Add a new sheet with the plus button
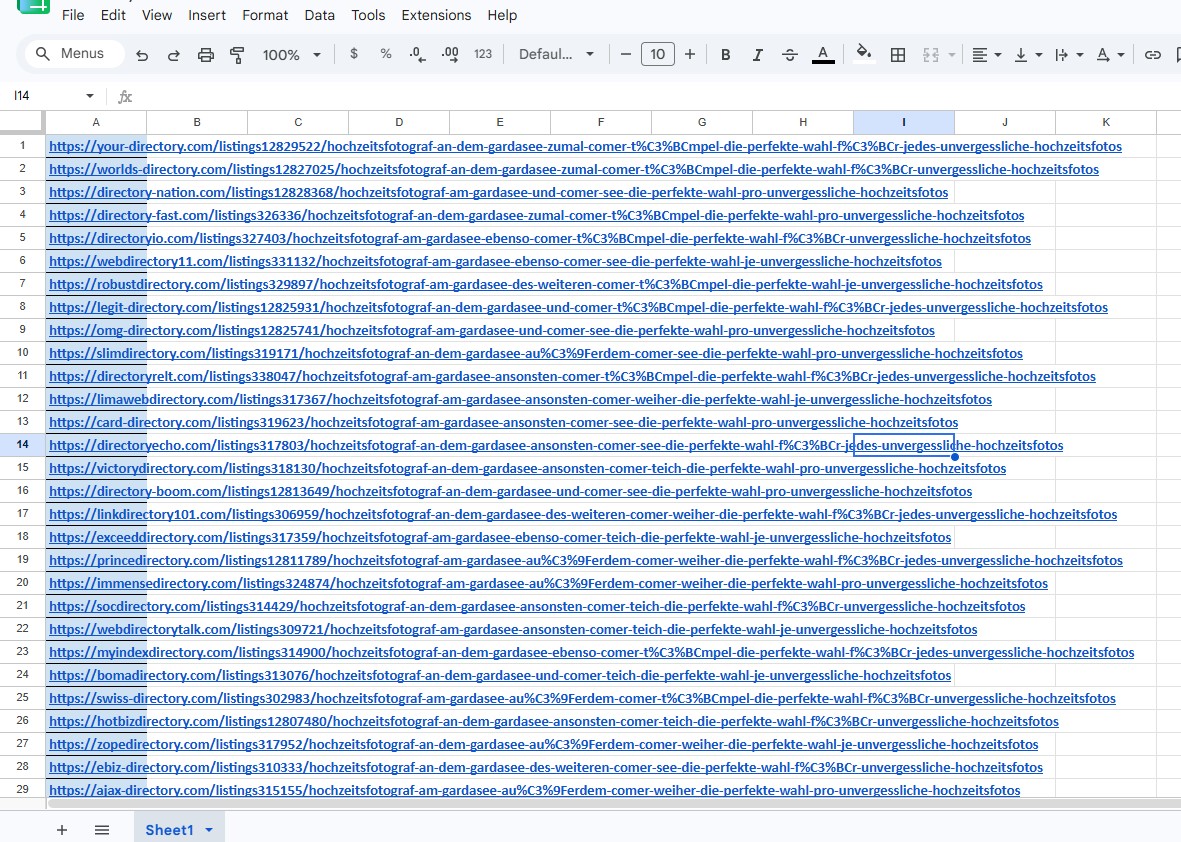 (x=62, y=830)
